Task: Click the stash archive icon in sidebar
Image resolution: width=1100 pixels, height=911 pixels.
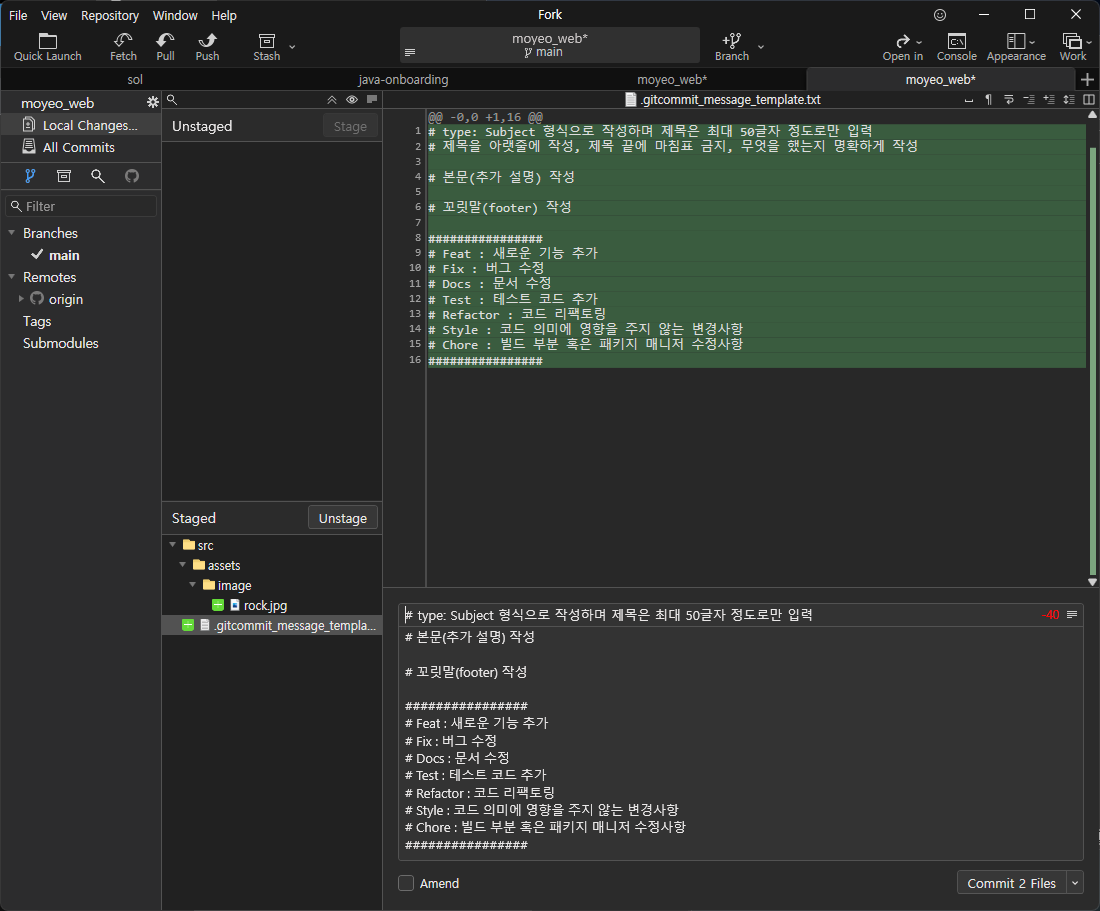Action: pos(64,176)
